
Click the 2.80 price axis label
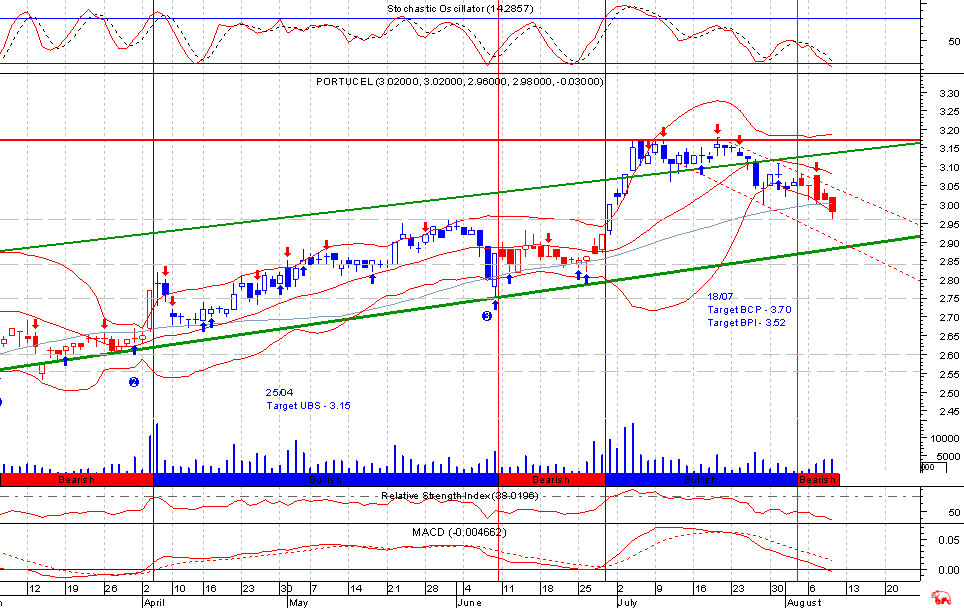pyautogui.click(x=949, y=281)
